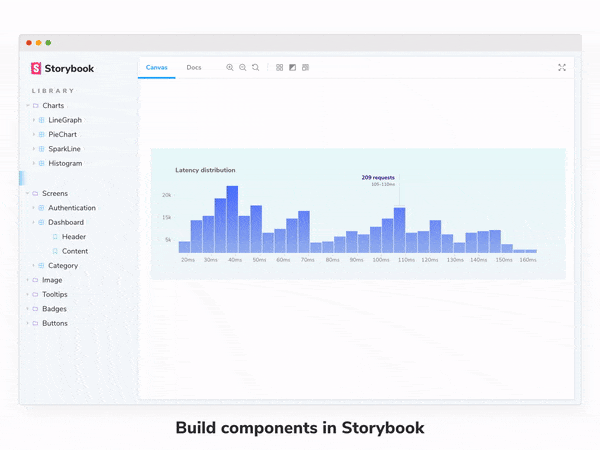Open the Docs tab
The height and width of the screenshot is (450, 600).
click(x=194, y=67)
